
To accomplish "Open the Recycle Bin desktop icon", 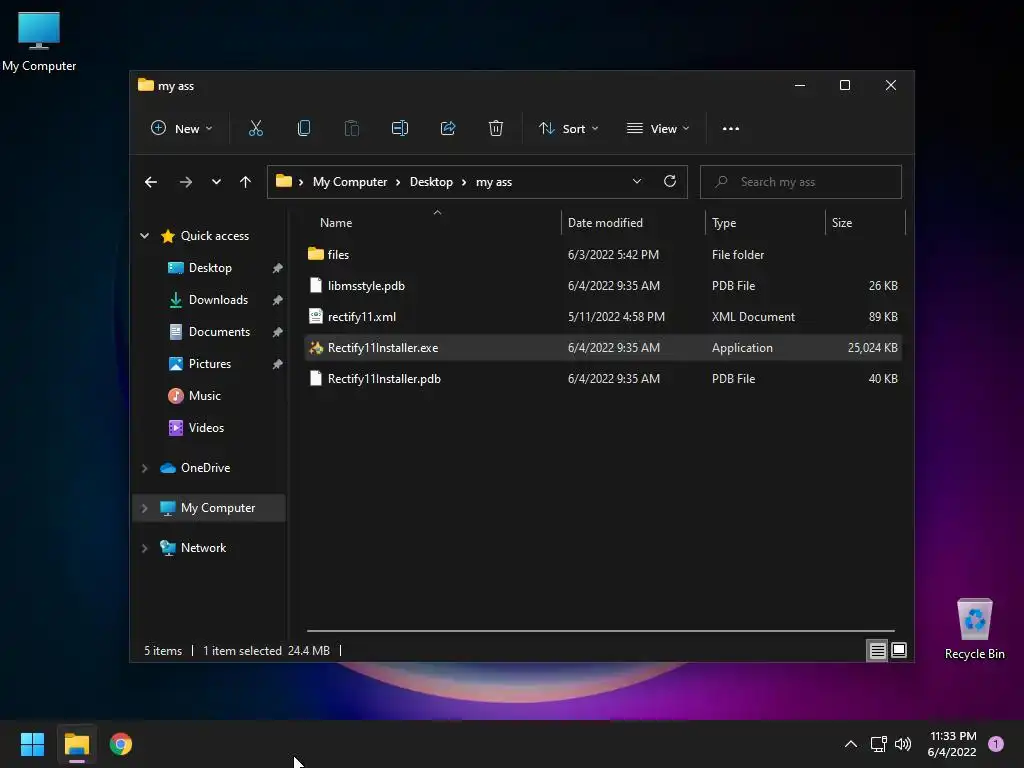I will tap(974, 629).
